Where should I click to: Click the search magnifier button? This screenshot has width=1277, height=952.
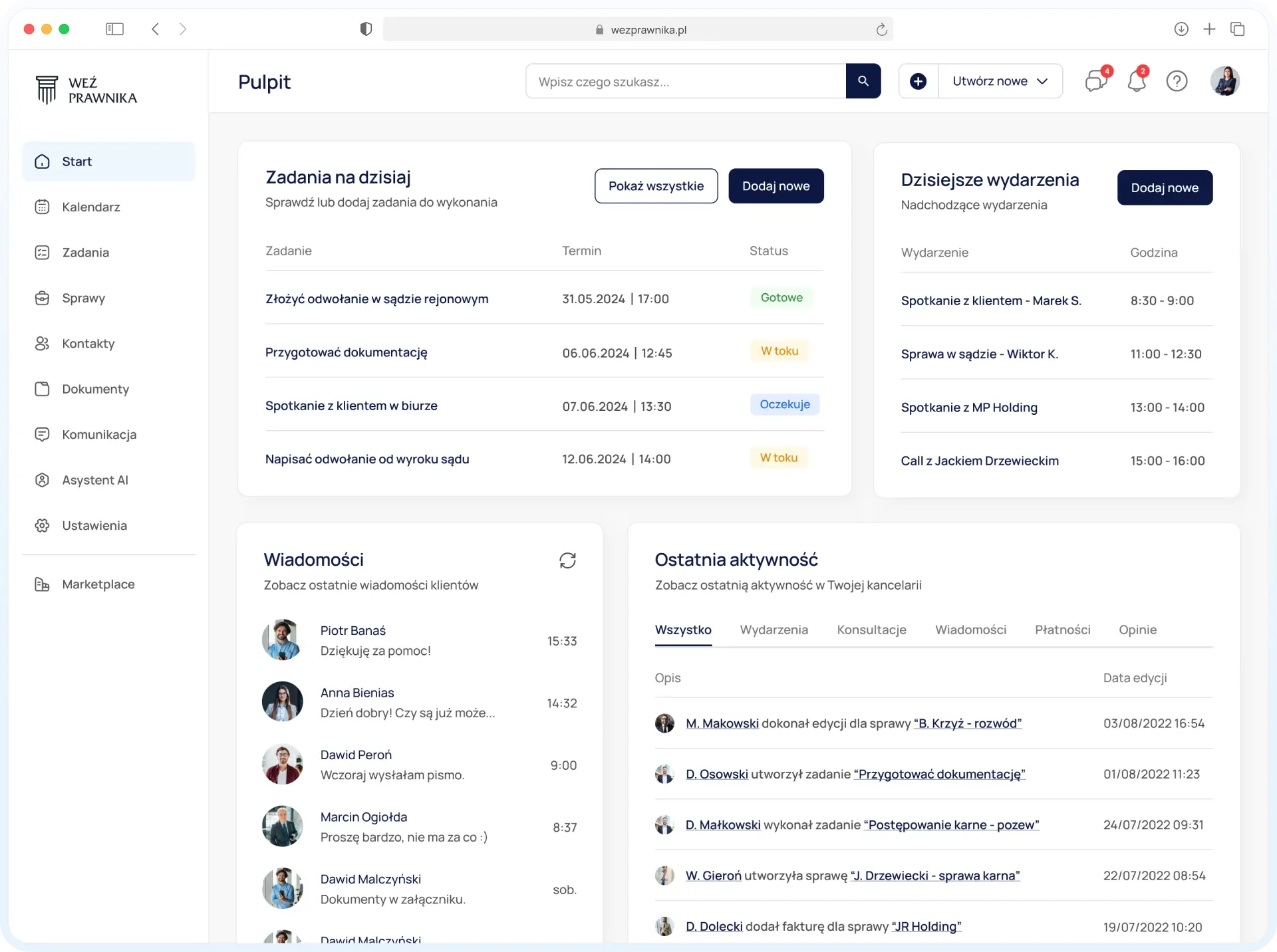pyautogui.click(x=863, y=81)
